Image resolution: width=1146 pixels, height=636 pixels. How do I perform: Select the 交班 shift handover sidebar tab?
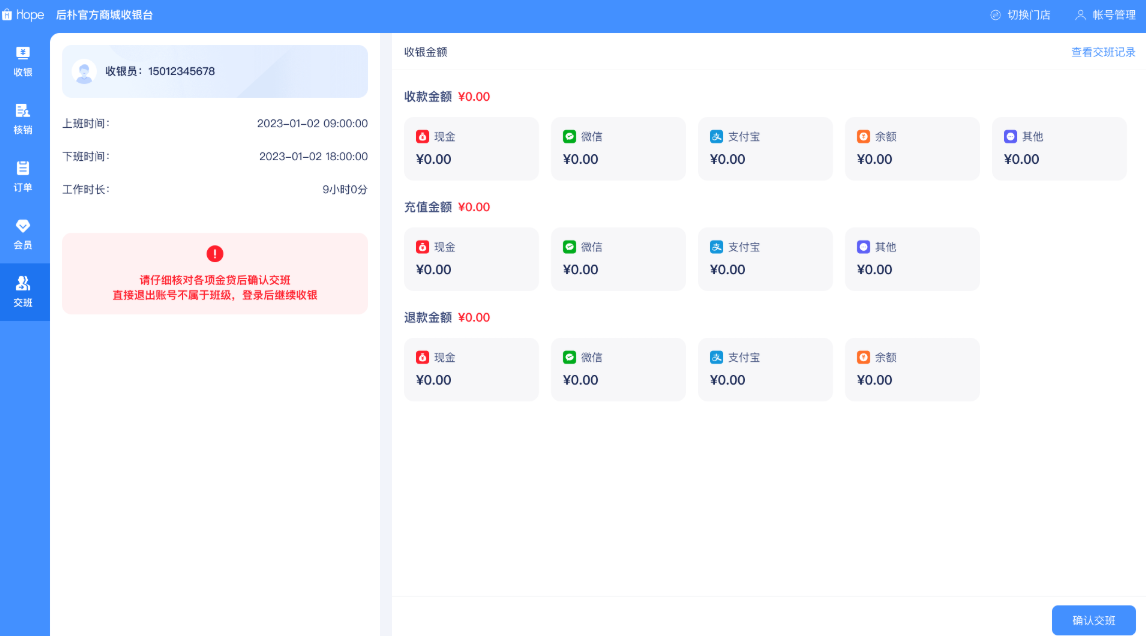(23, 291)
